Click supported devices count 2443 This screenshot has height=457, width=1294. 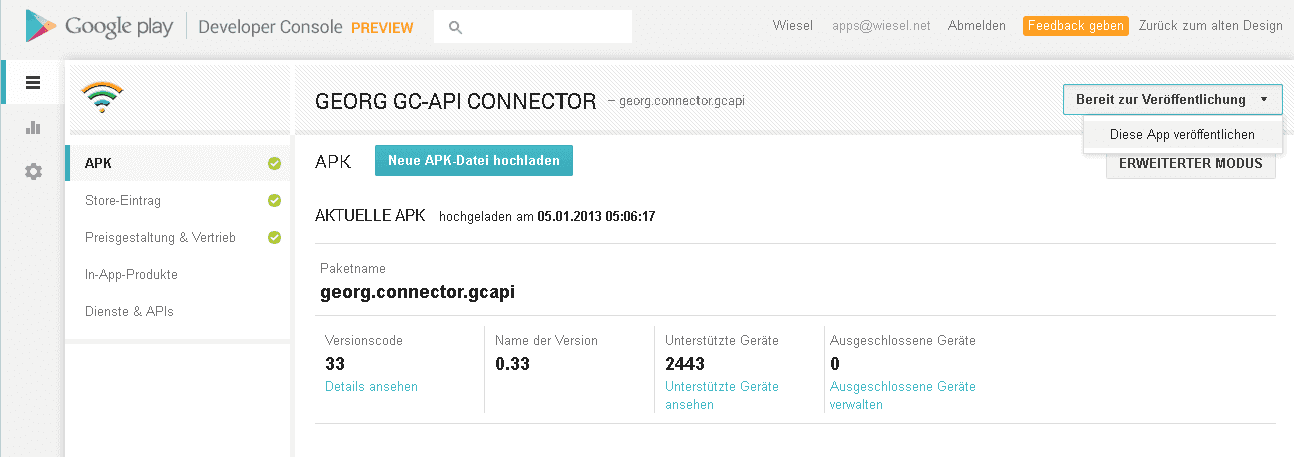tap(685, 363)
